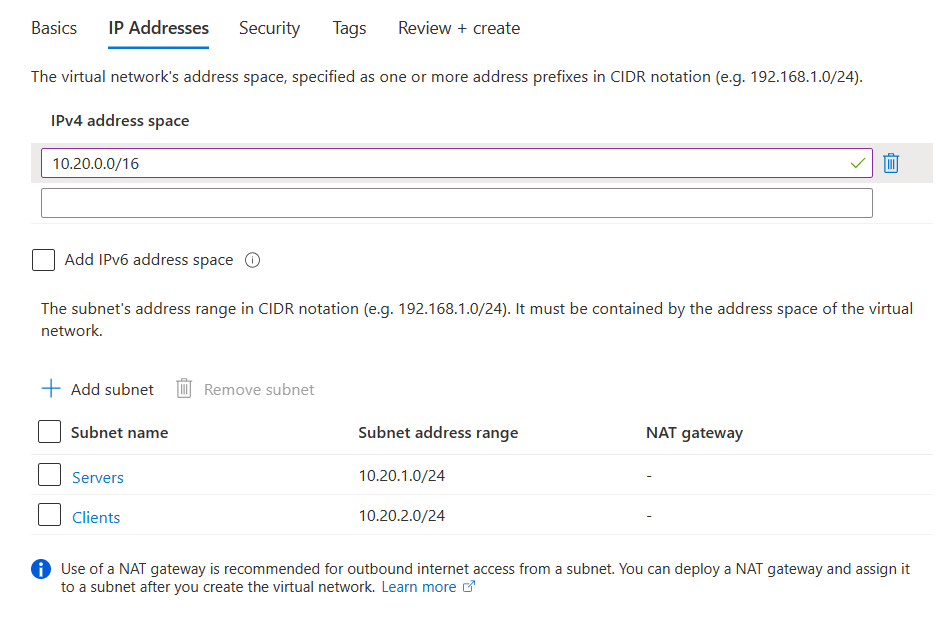This screenshot has height=619, width=948.
Task: Check the Clients subnet checkbox
Action: (50, 514)
